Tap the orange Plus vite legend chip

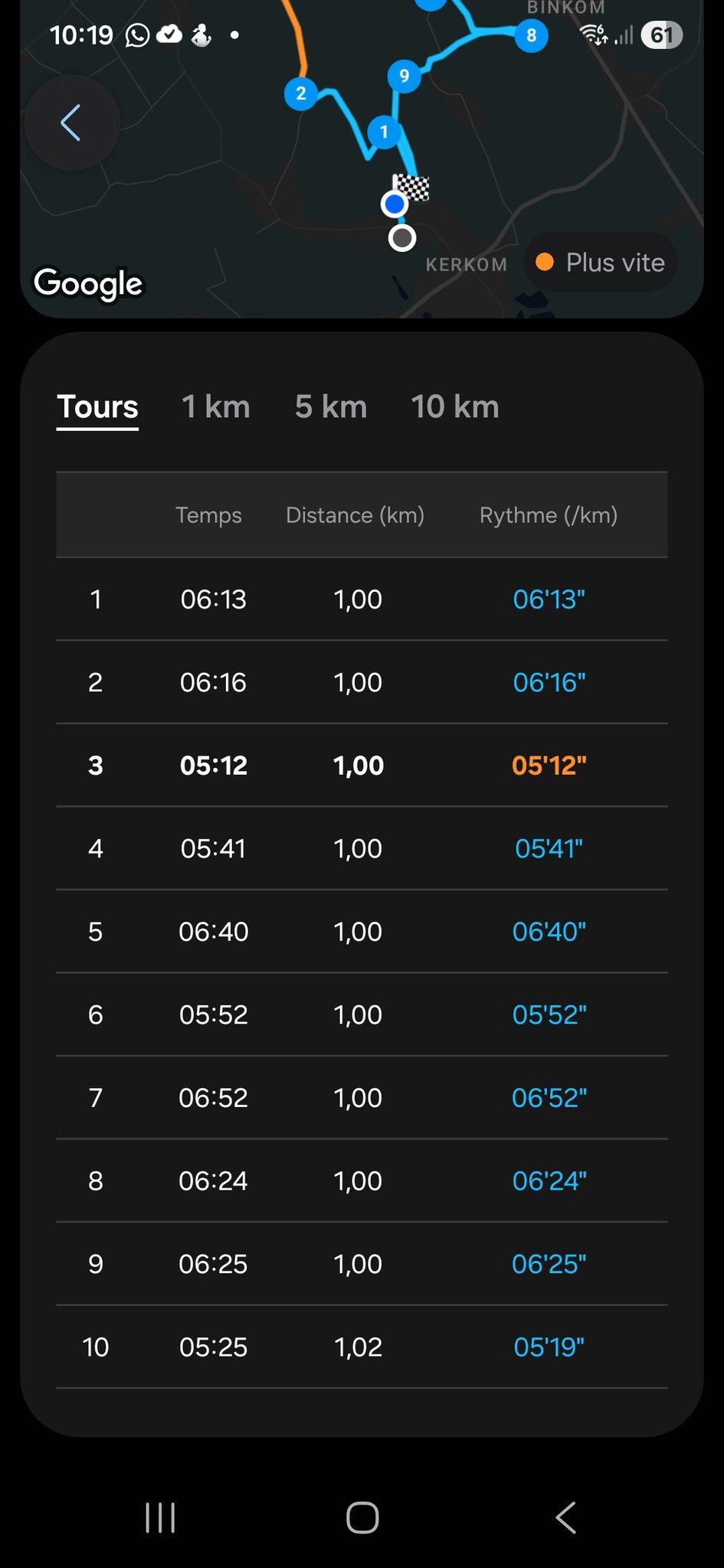tap(601, 263)
